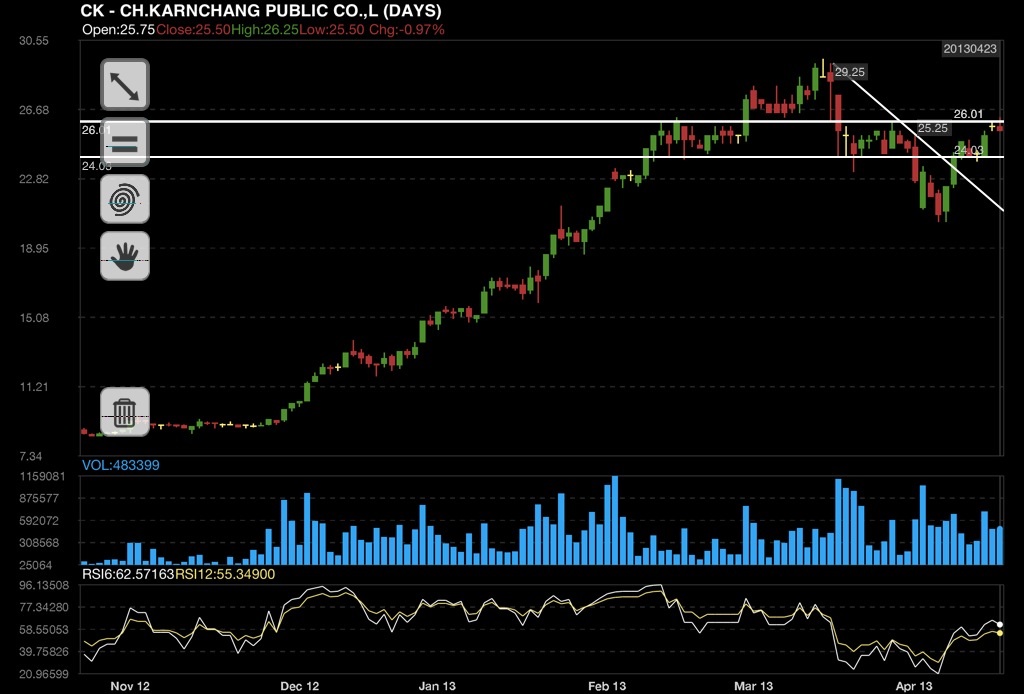The height and width of the screenshot is (694, 1024).
Task: Click the Close:25.50 value
Action: [x=193, y=29]
